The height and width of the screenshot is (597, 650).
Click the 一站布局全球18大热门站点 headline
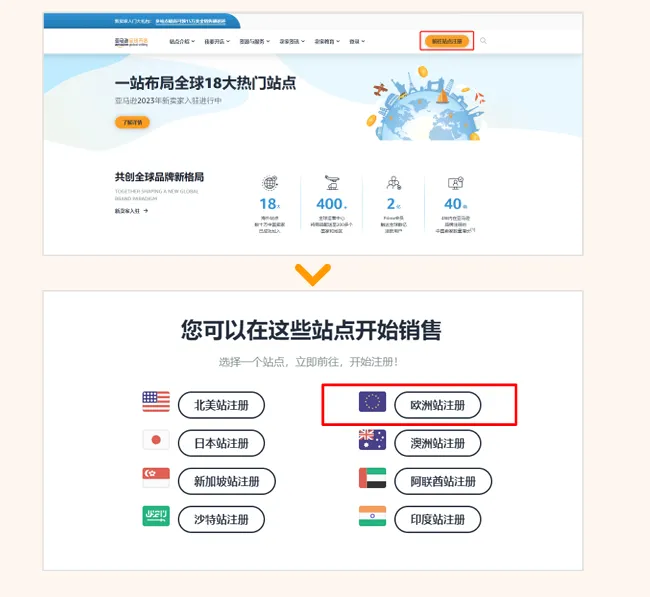point(206,83)
